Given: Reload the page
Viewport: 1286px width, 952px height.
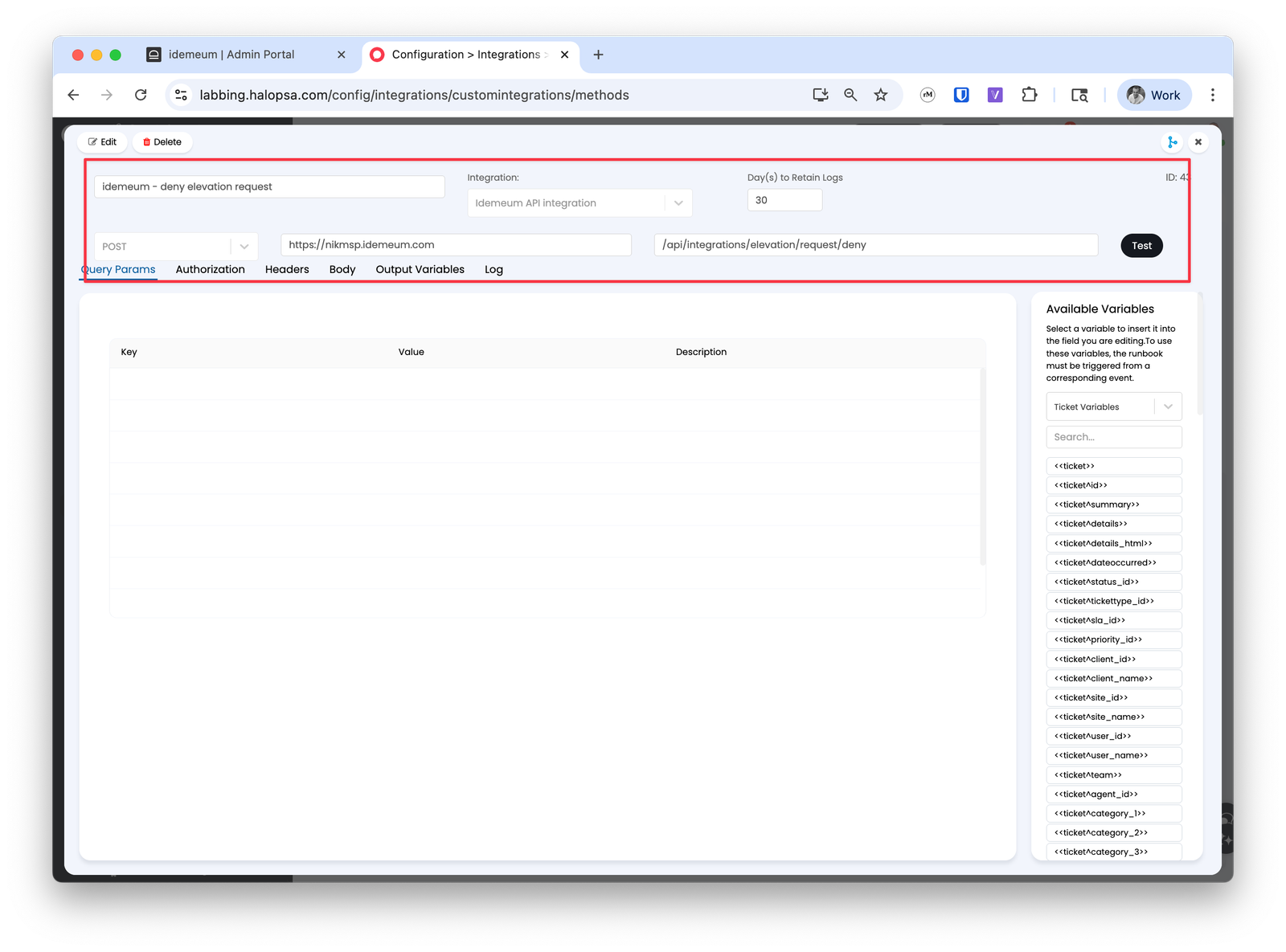Looking at the screenshot, I should 141,95.
